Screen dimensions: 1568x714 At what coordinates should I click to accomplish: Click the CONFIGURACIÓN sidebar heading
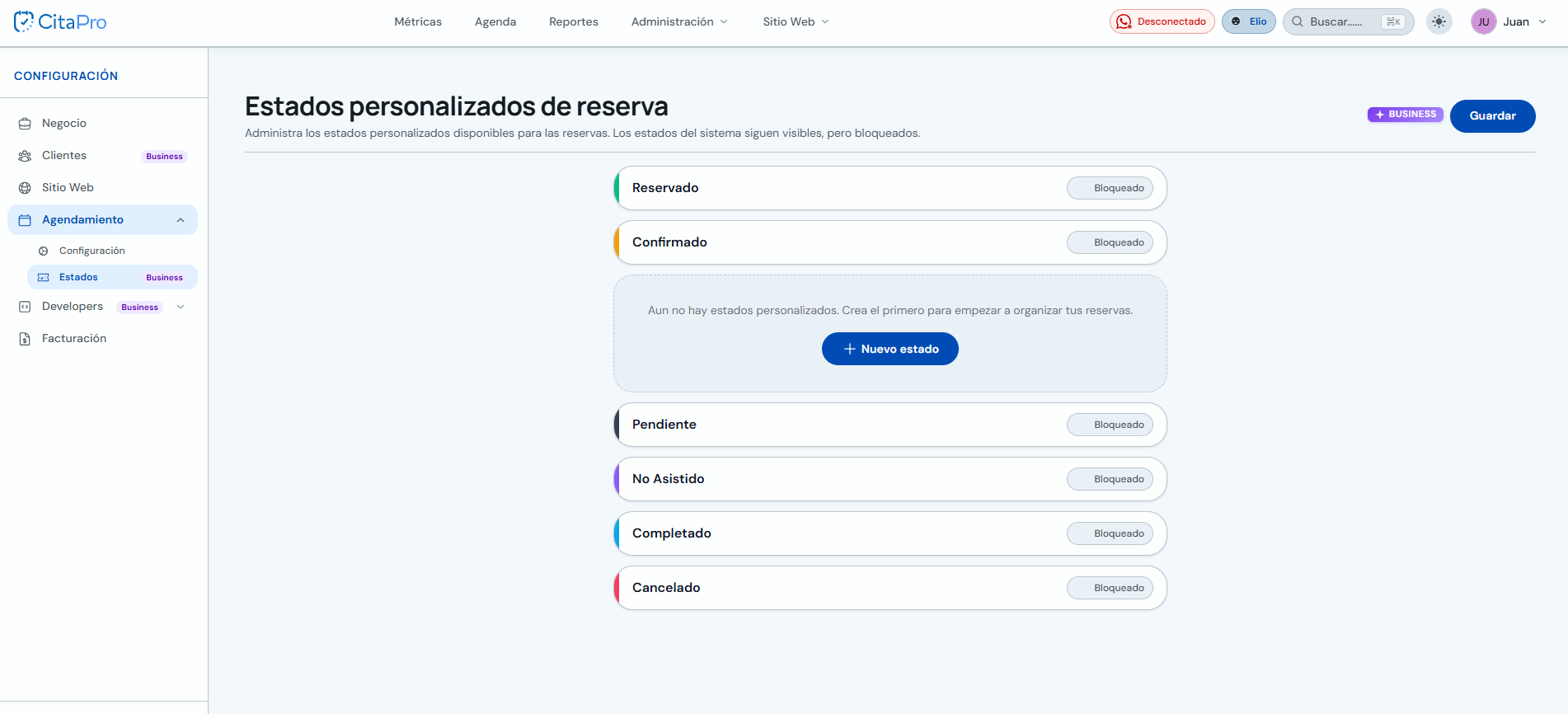click(66, 76)
